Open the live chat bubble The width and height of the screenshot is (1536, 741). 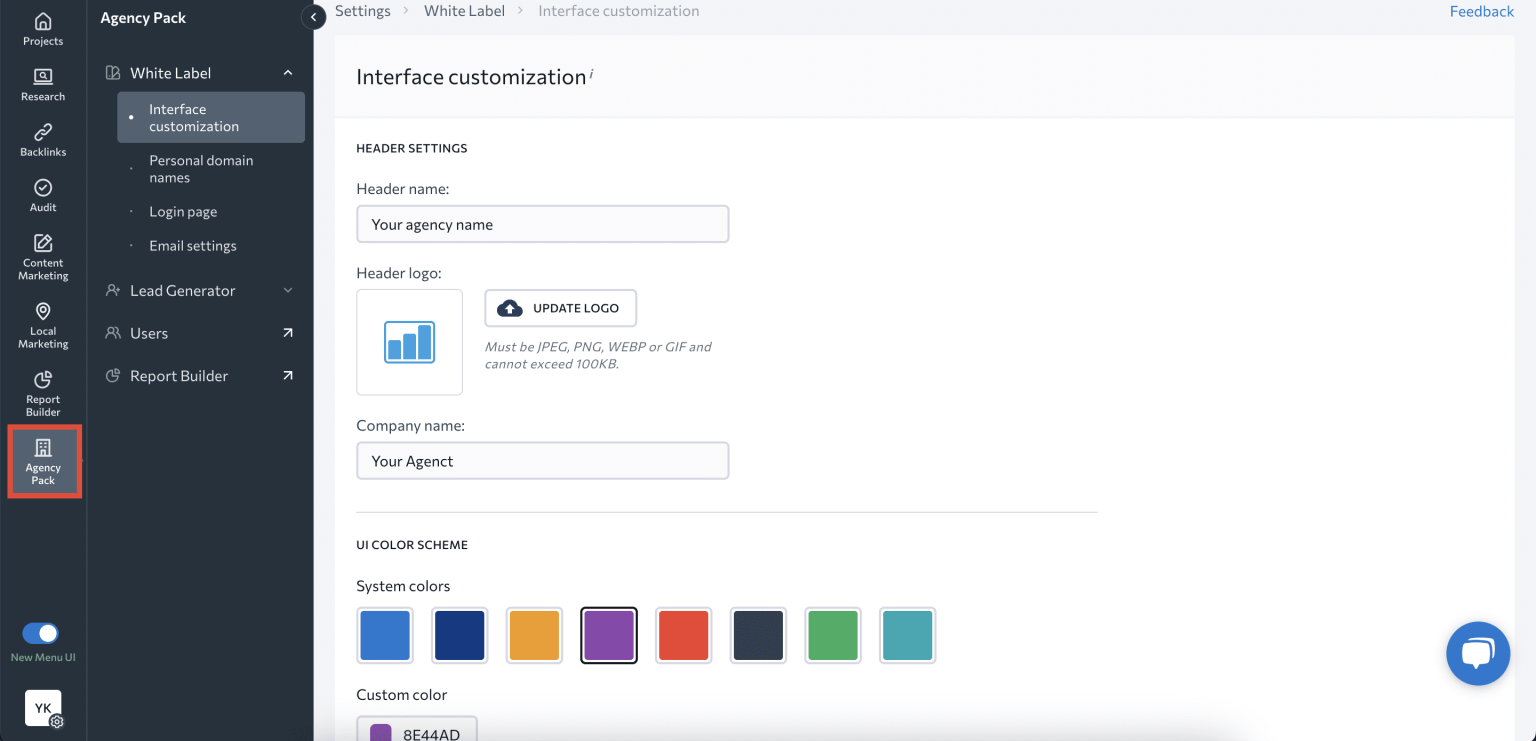(1477, 654)
